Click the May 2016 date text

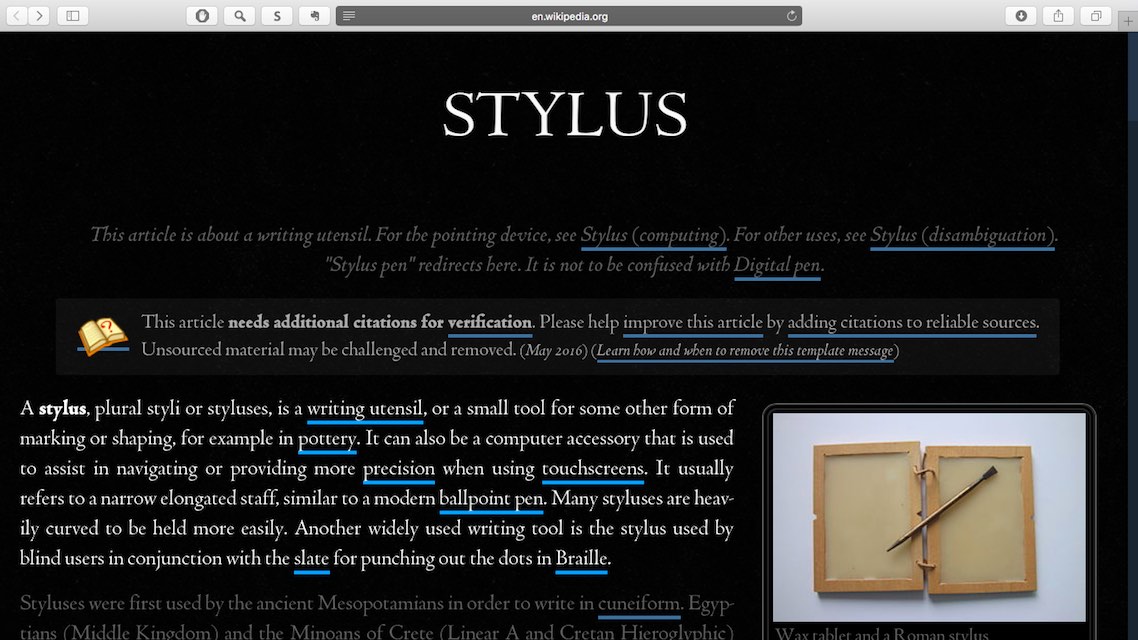554,351
